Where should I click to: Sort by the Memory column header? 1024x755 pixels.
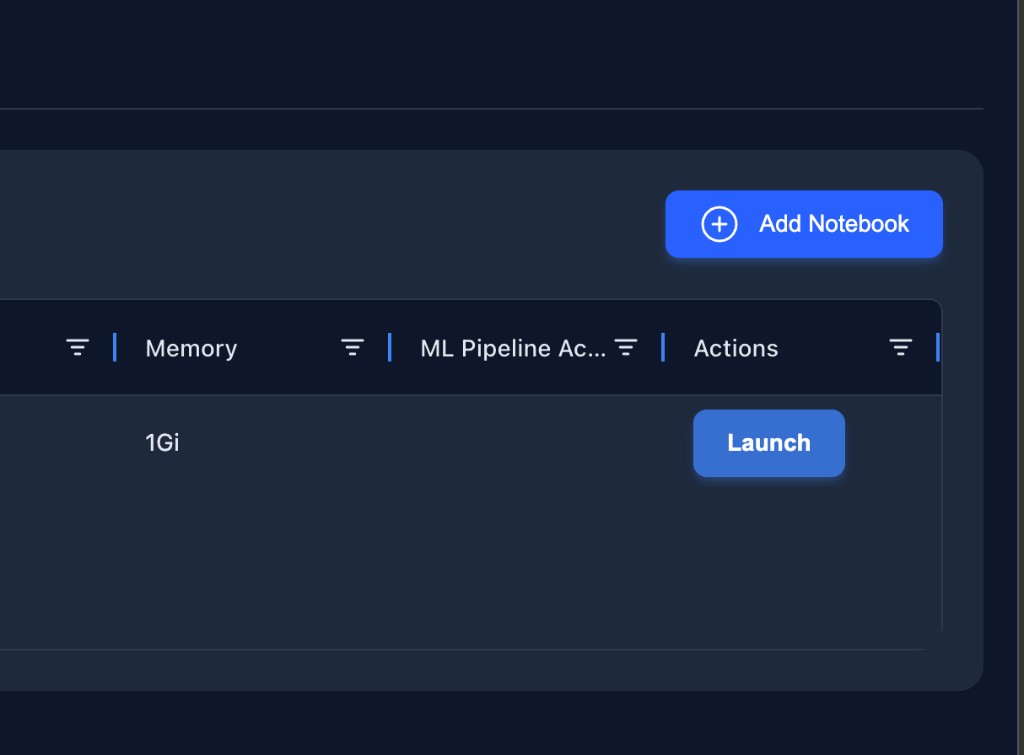(x=191, y=348)
